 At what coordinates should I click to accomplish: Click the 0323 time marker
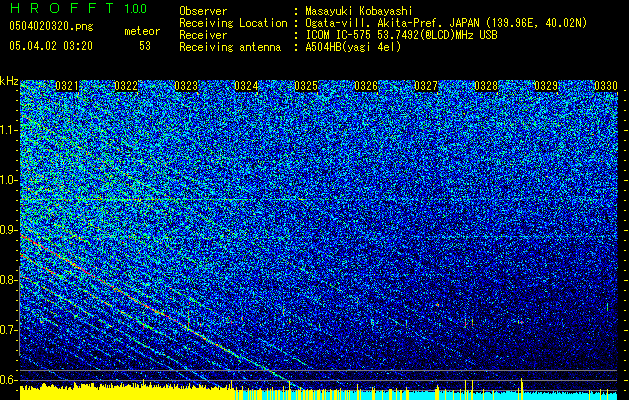tap(186, 86)
